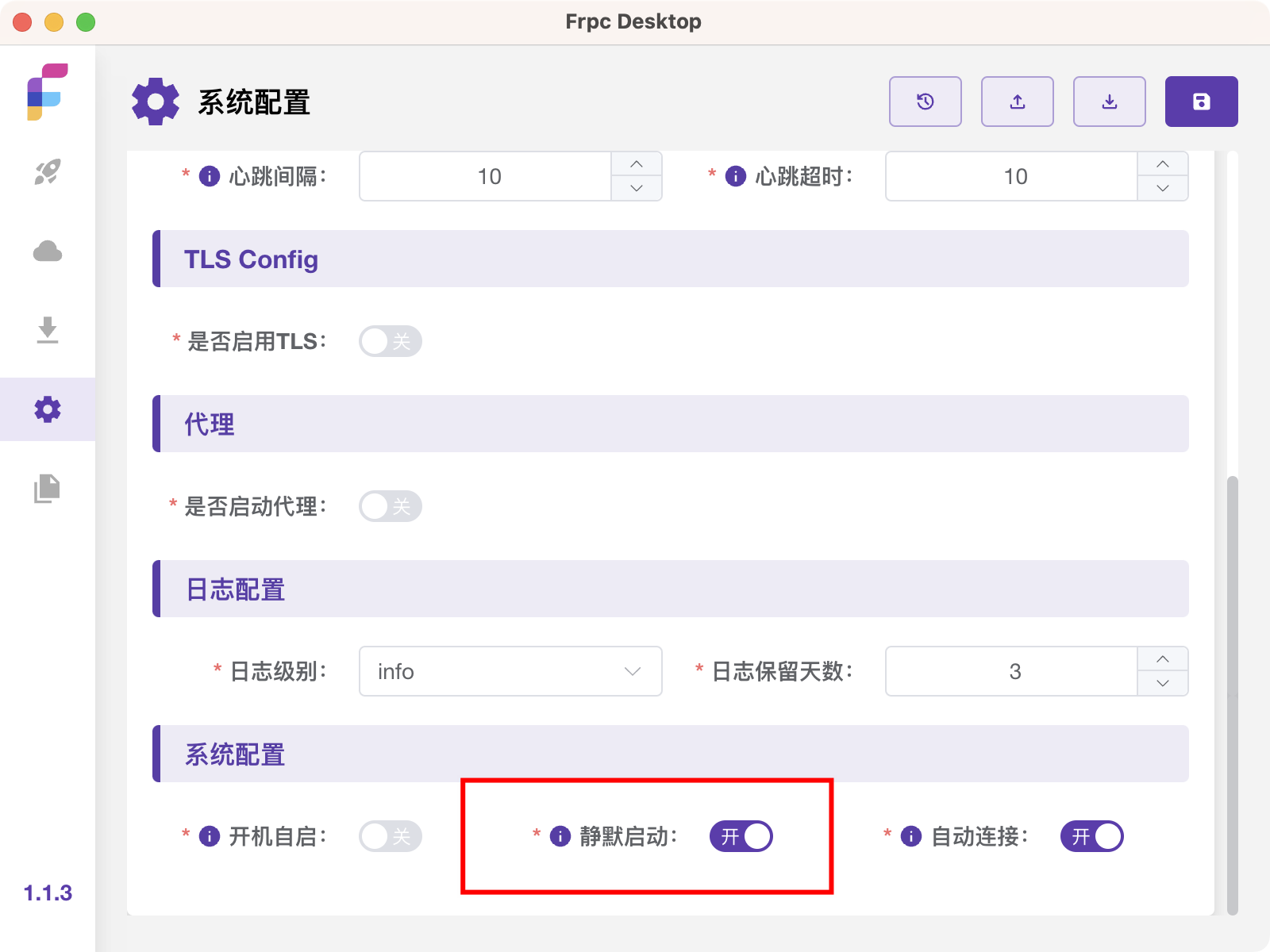The height and width of the screenshot is (952, 1270).
Task: Click the large gear icon next to 系统配置 title
Action: click(x=156, y=102)
